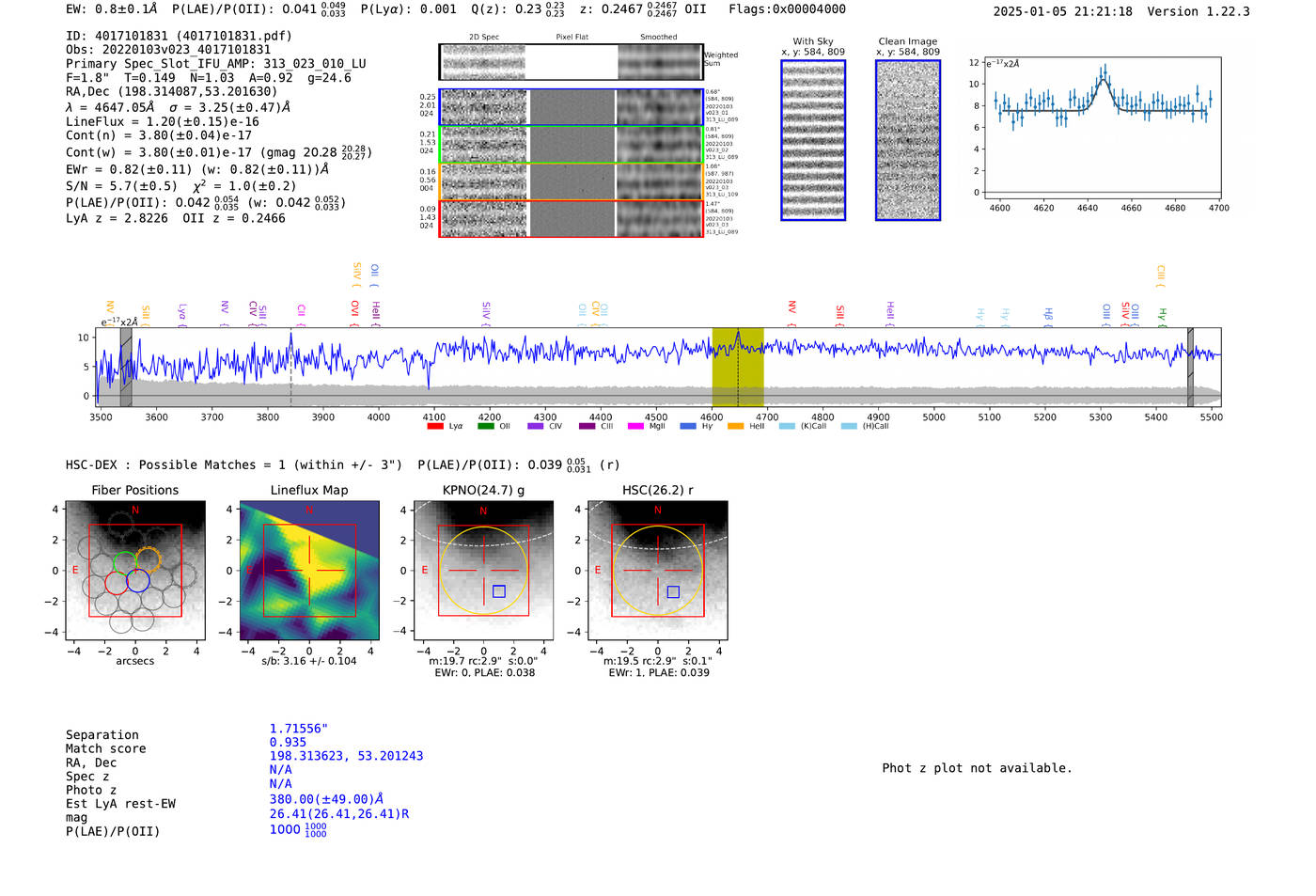Click the Gaussian line-fit plot near 4647Å

coord(1102,128)
